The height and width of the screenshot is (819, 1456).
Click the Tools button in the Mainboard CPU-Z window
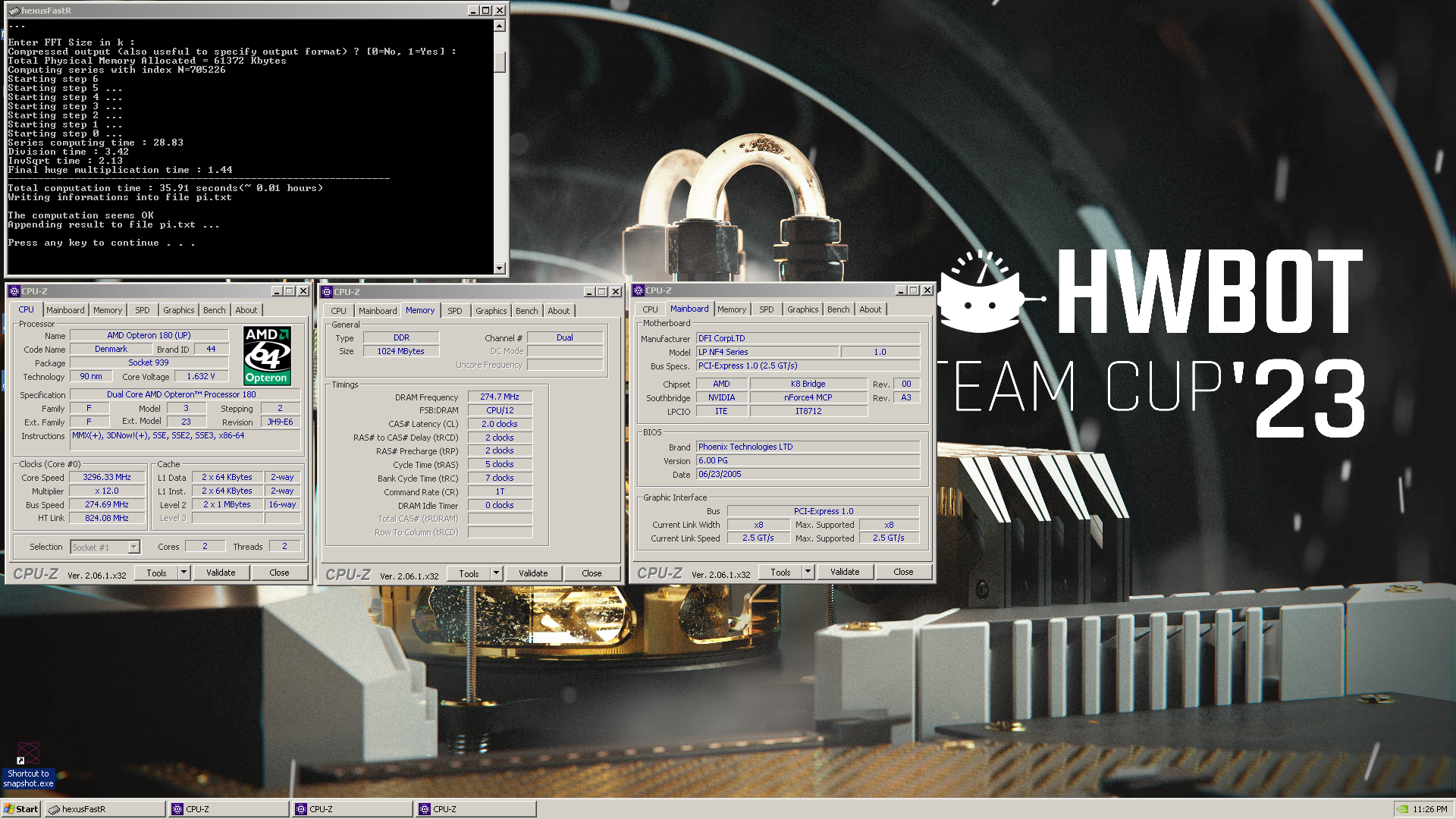click(x=780, y=573)
